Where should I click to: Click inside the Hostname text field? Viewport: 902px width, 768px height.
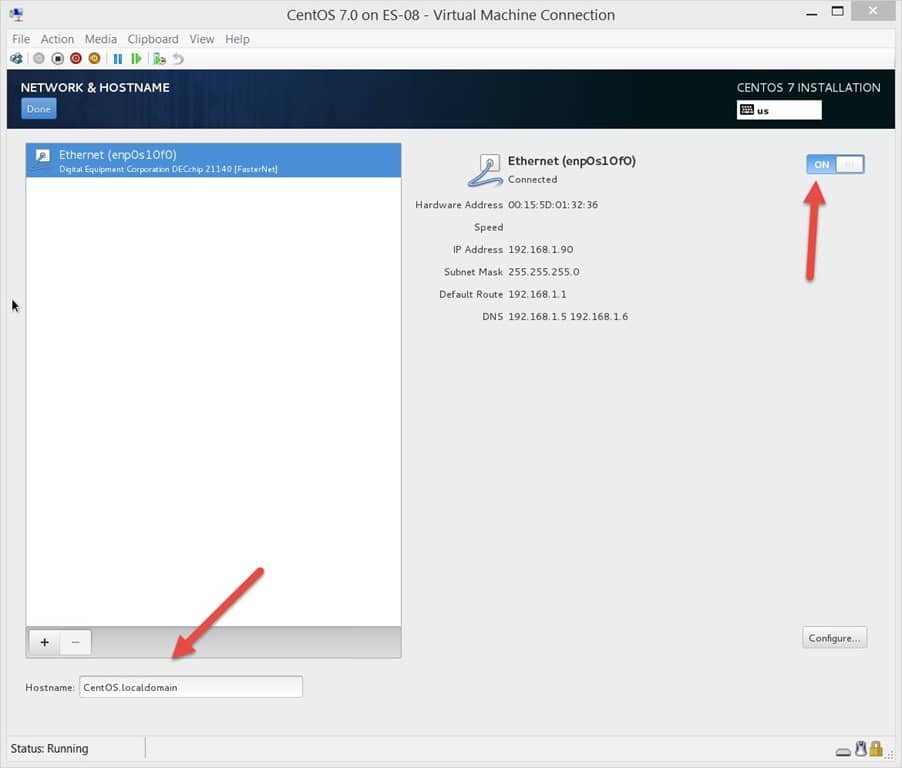(190, 686)
